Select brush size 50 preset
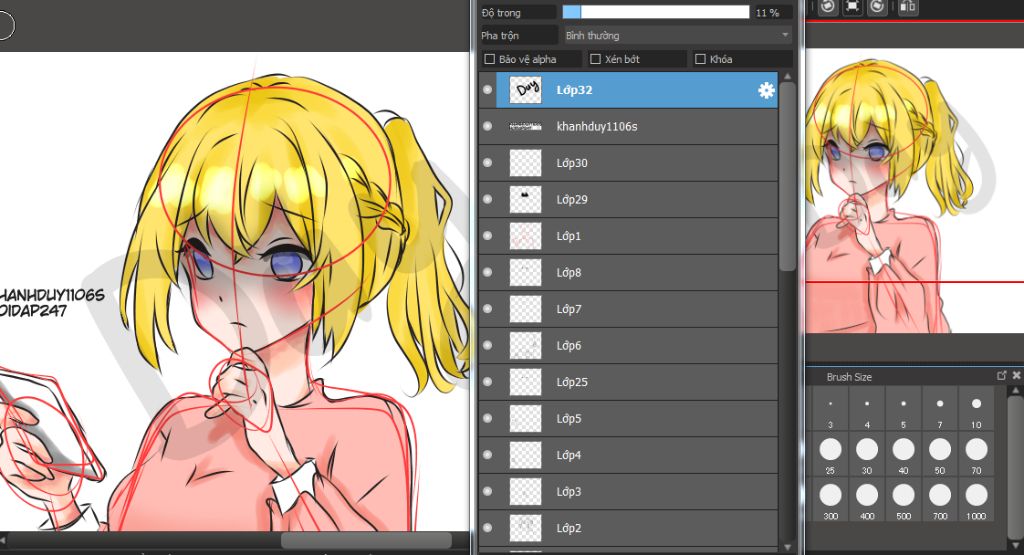Image resolution: width=1024 pixels, height=555 pixels. point(940,454)
